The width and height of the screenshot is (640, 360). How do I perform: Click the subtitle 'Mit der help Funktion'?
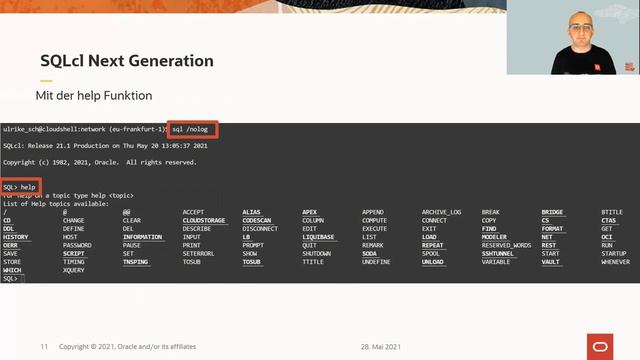tap(94, 96)
